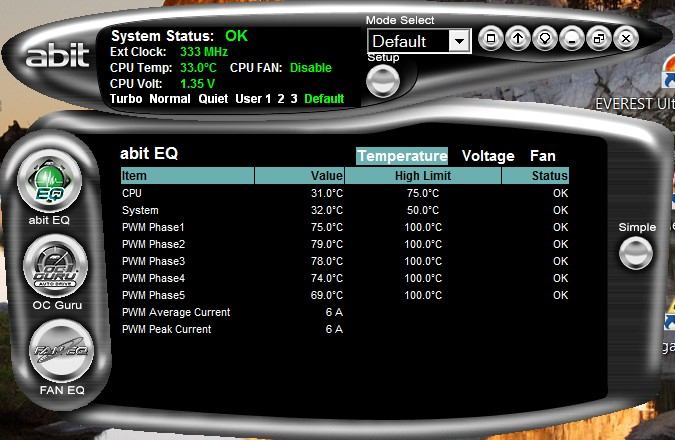The height and width of the screenshot is (440, 675).
Task: Click the square icon button in top toolbar
Action: 491,39
